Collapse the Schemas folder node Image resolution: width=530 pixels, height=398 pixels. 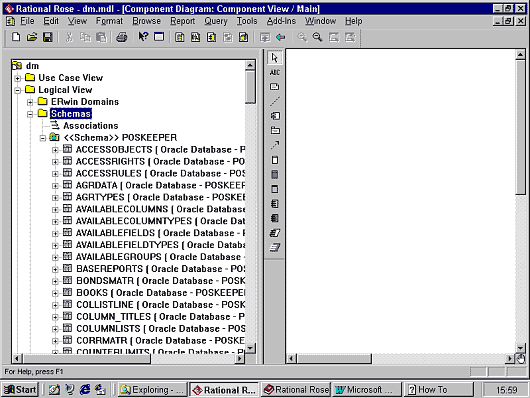coord(30,114)
